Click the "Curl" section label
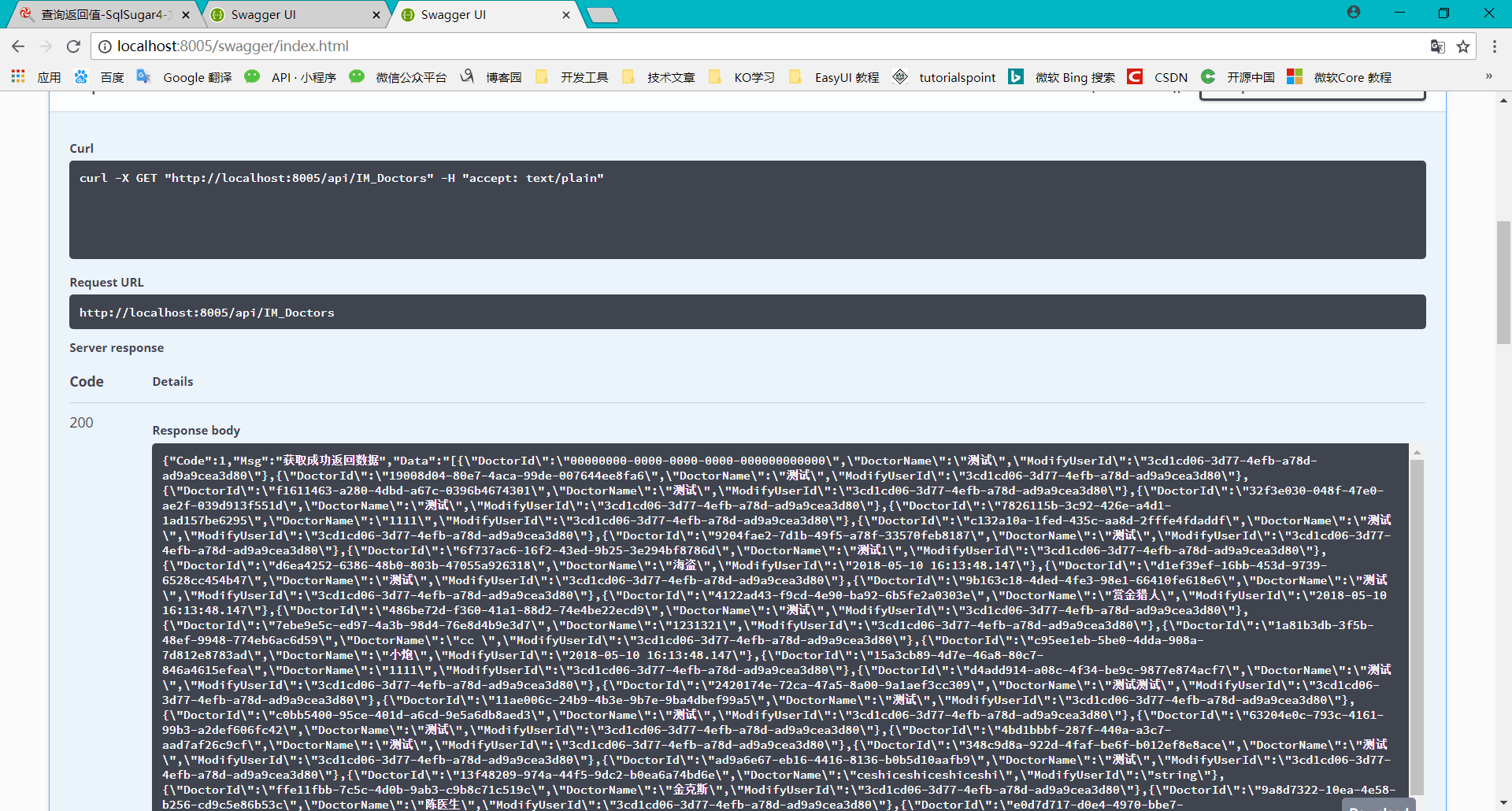This screenshot has width=1512, height=811. coord(82,148)
